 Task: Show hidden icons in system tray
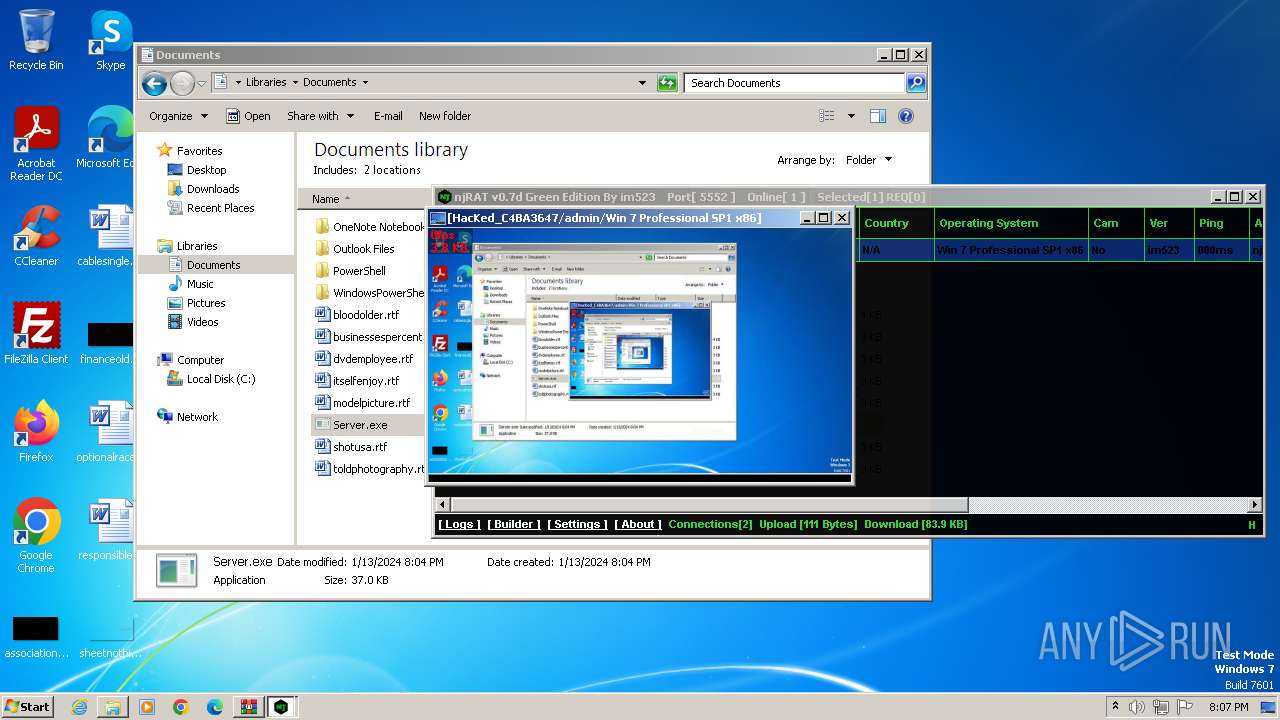(x=1115, y=707)
